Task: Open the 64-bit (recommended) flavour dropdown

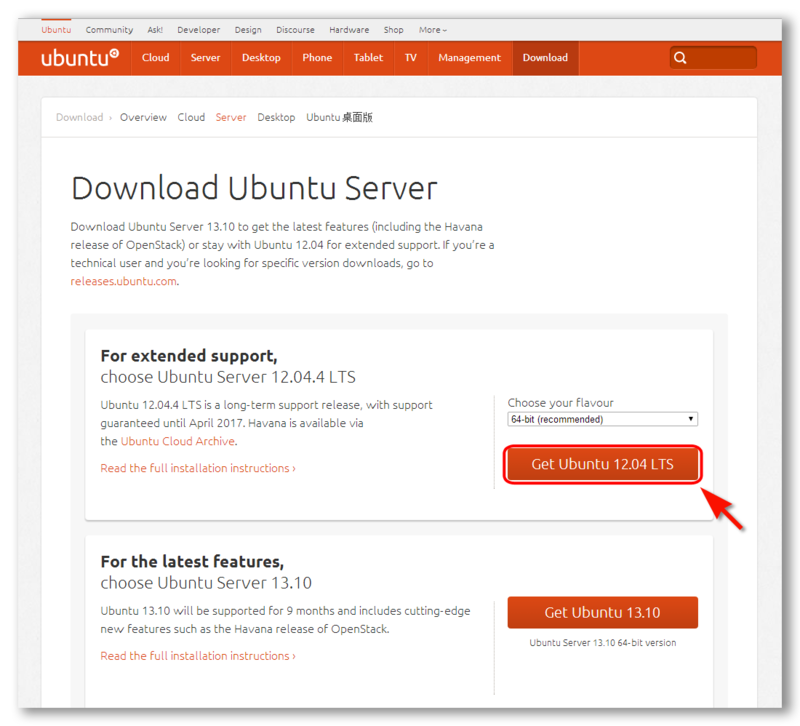Action: (603, 419)
